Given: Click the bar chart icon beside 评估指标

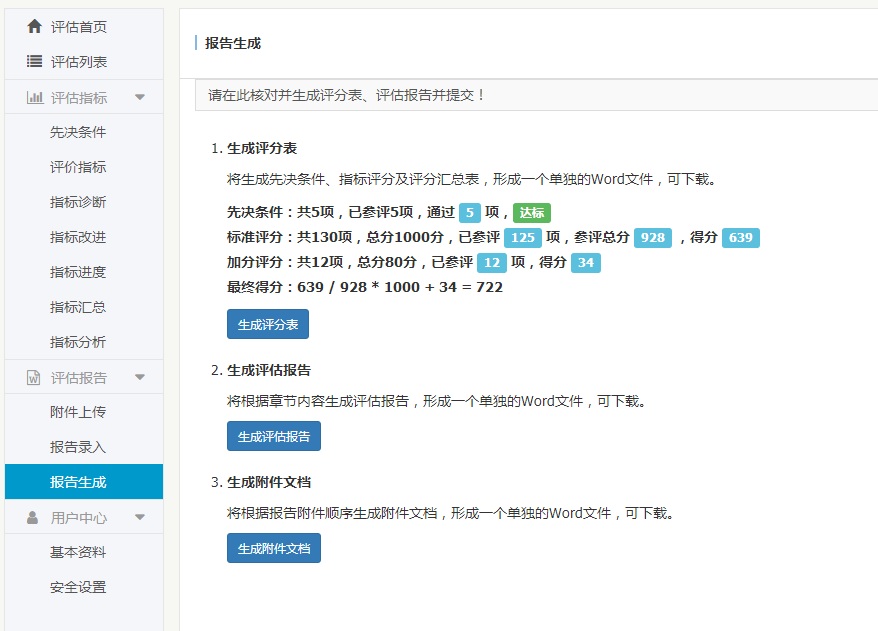Looking at the screenshot, I should pyautogui.click(x=34, y=97).
